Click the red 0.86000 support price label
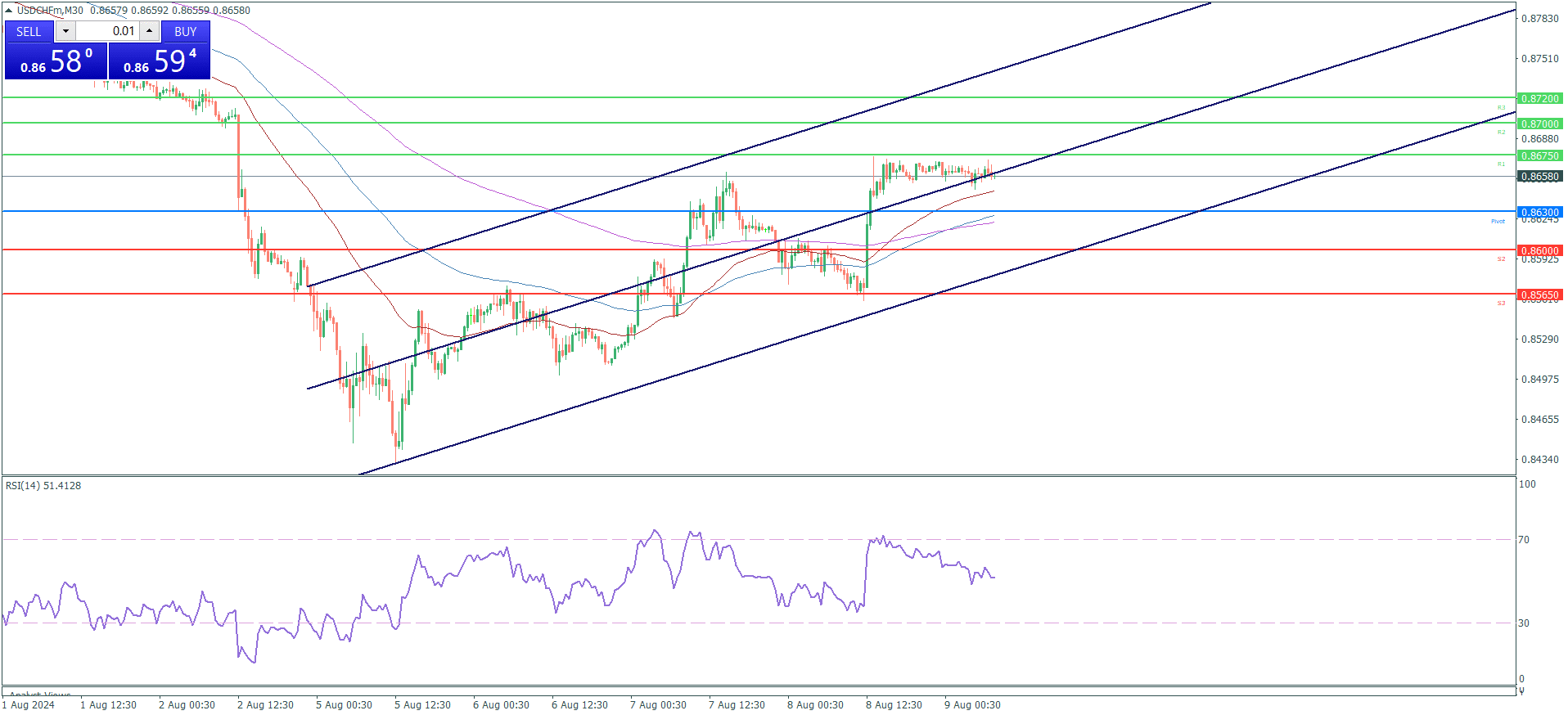This screenshot has width=1568, height=715. pos(1539,250)
